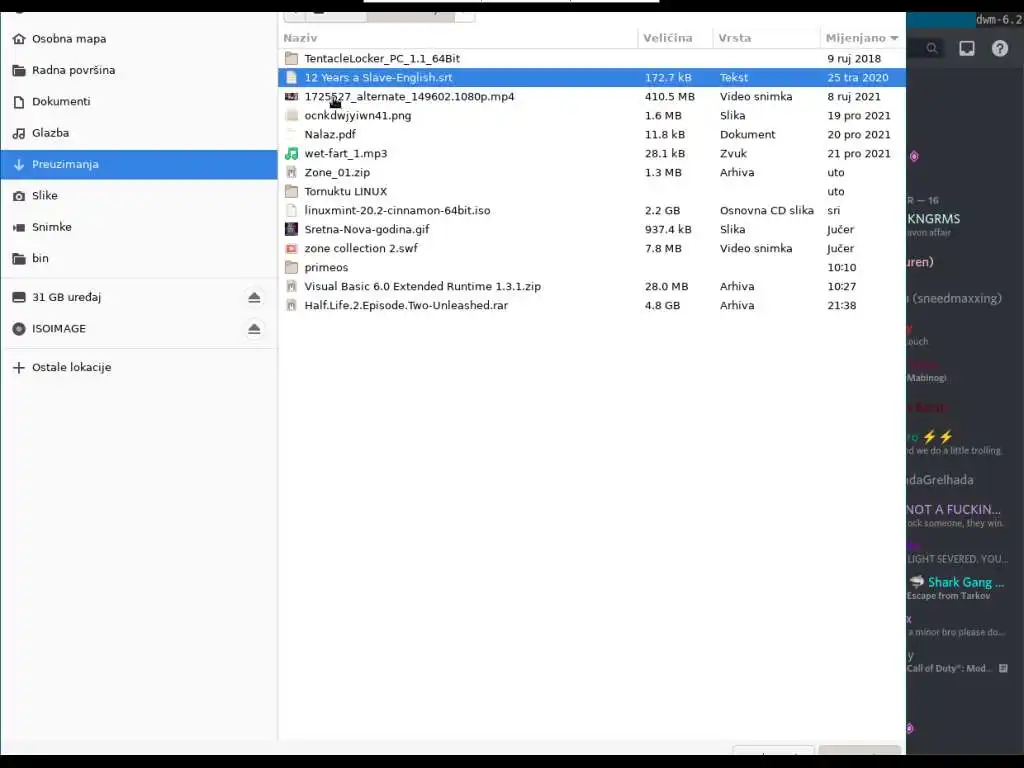Click the thumbnail of Sretna-Nova-godina.gif

coord(291,229)
